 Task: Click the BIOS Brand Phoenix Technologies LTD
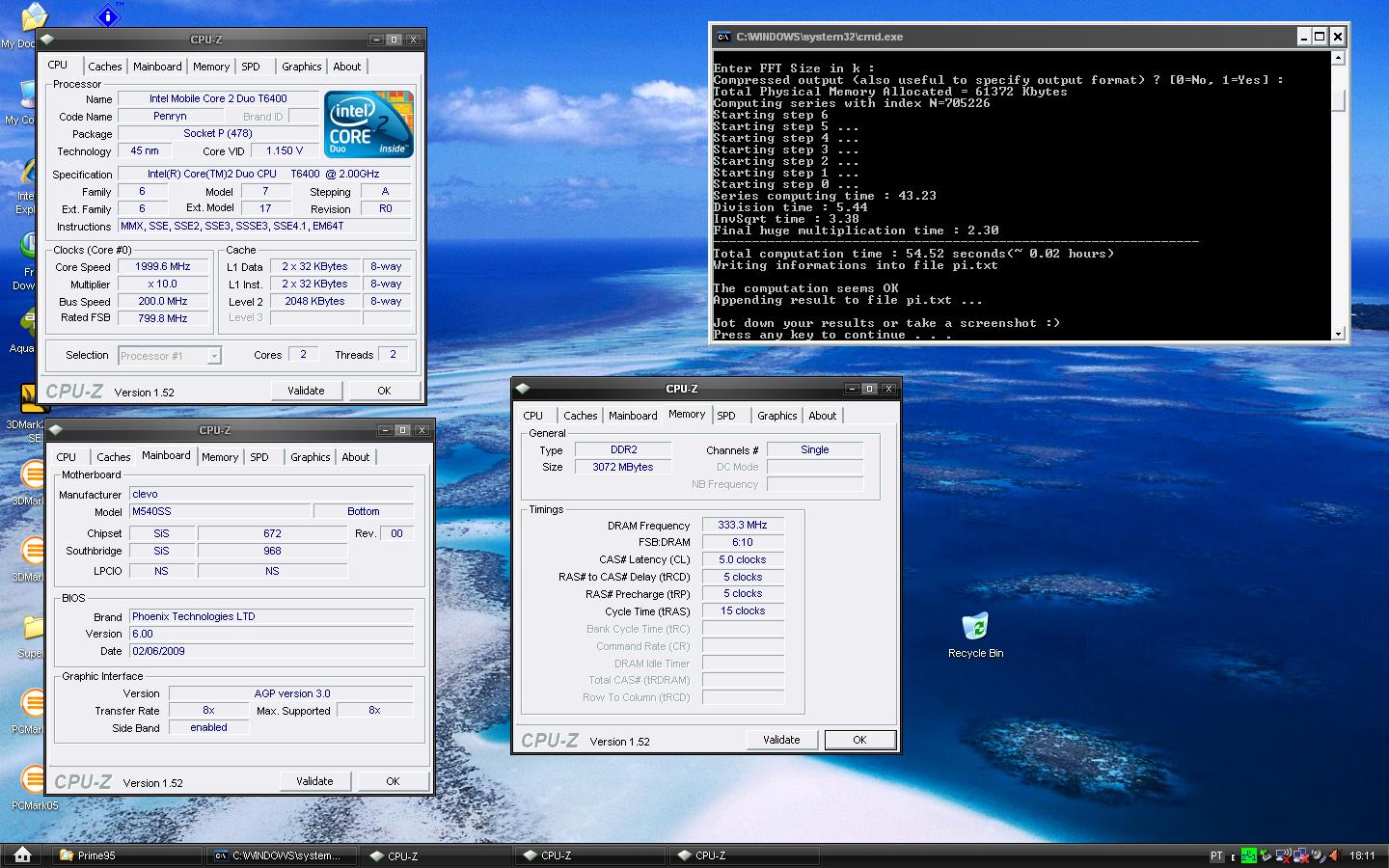[x=271, y=616]
